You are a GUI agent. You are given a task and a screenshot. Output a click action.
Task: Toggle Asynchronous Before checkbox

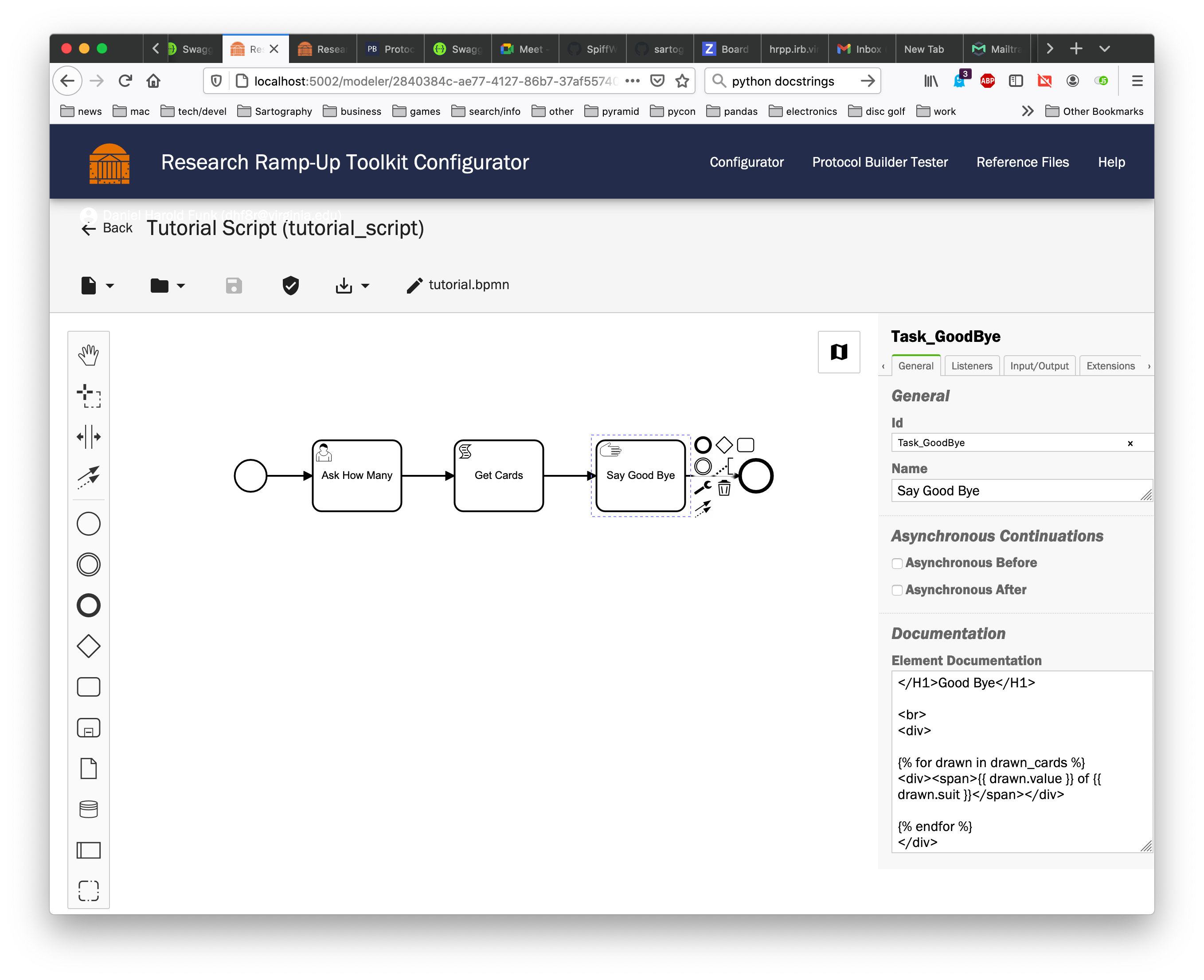[x=896, y=563]
